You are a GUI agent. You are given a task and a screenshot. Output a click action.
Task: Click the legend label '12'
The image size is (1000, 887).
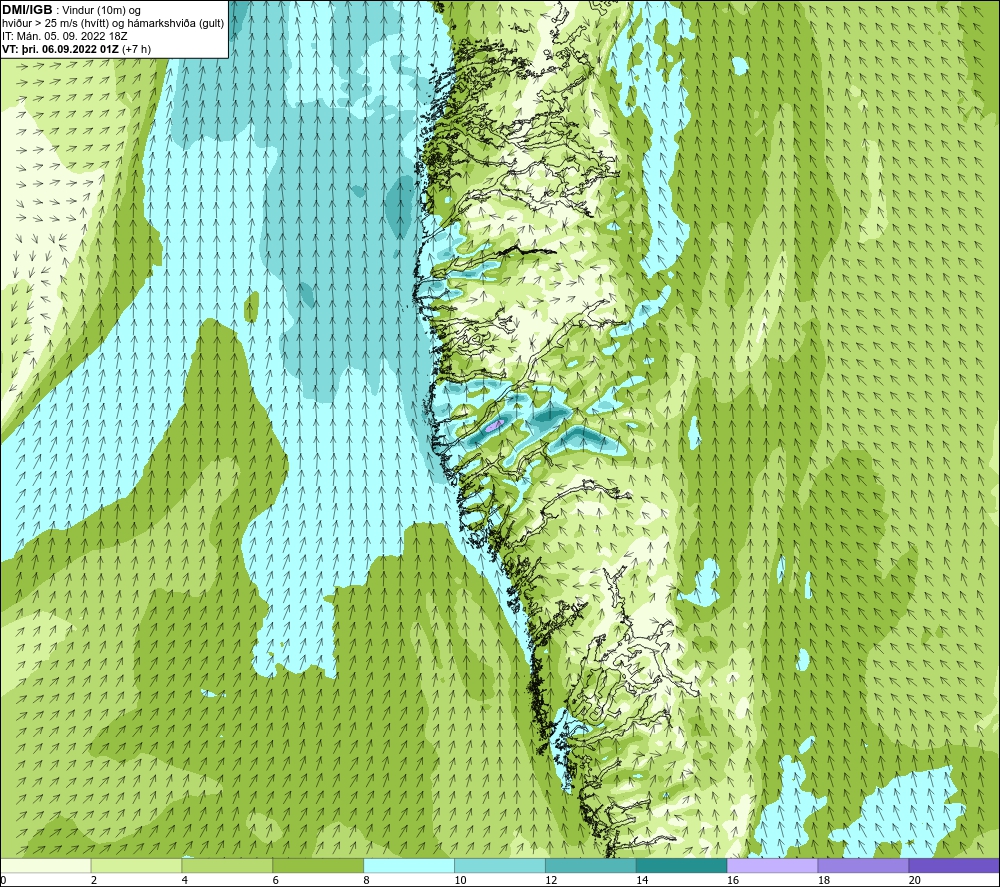551,880
